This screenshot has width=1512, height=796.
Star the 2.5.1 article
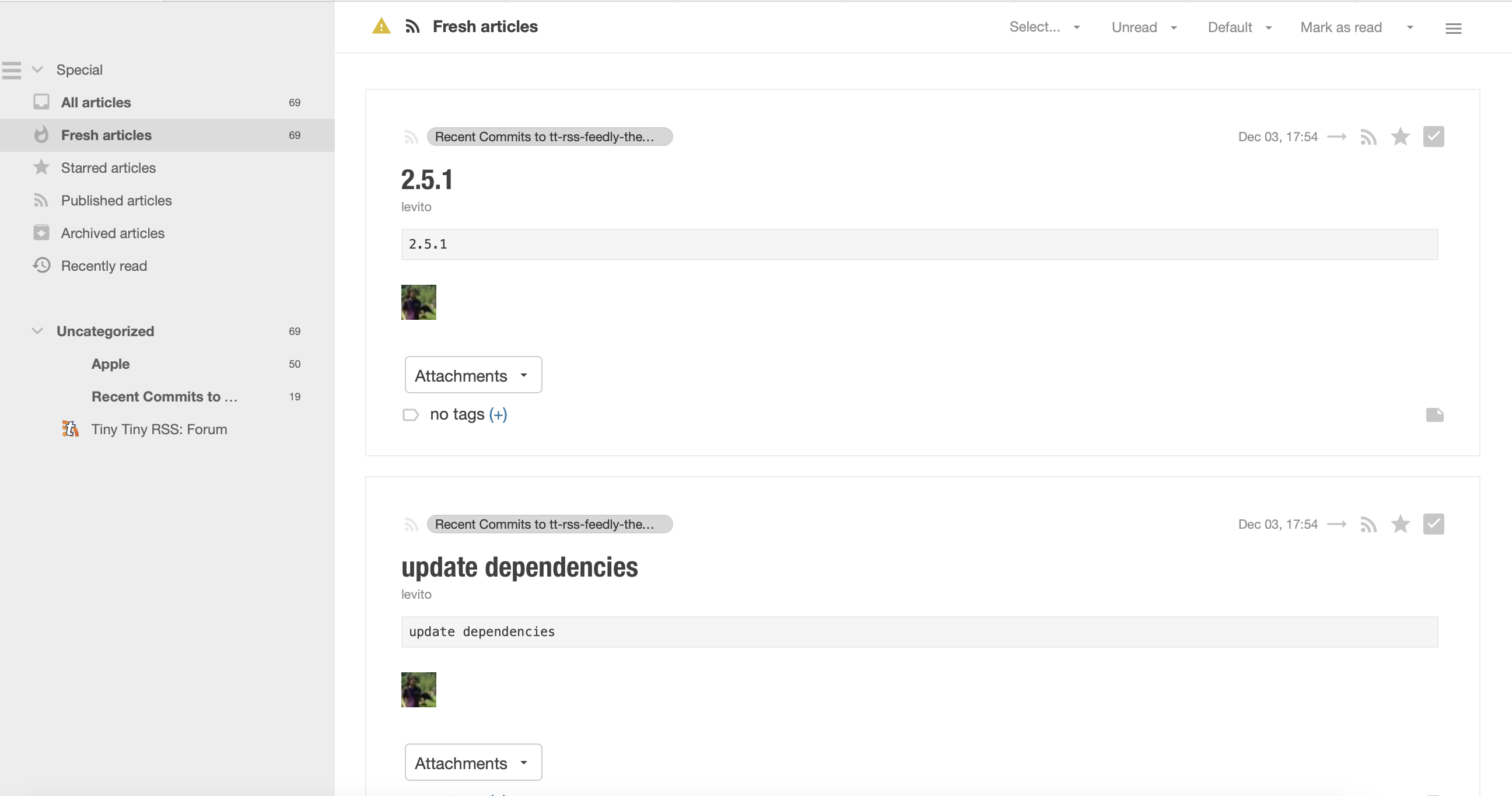click(1400, 137)
